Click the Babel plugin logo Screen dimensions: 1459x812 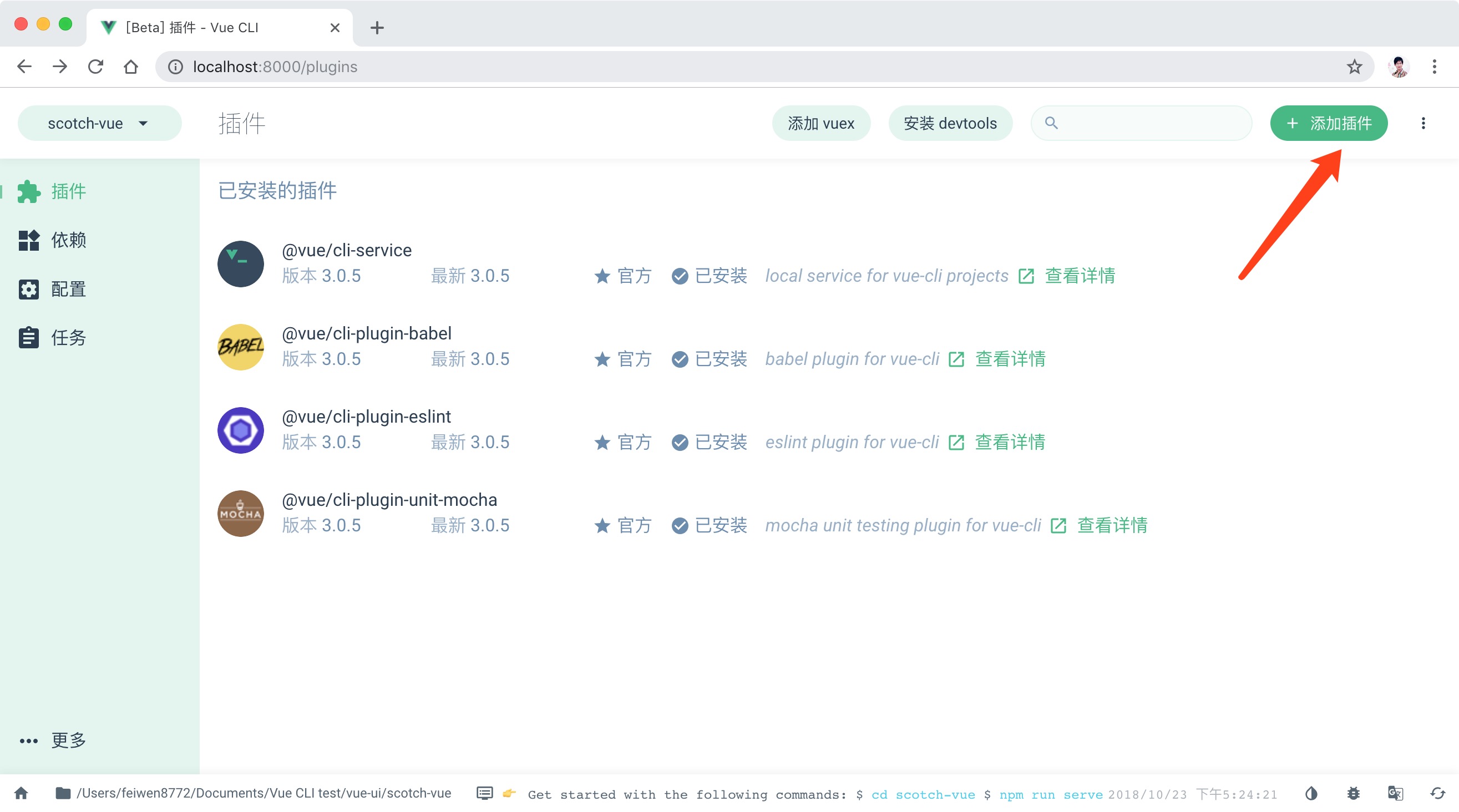point(241,347)
